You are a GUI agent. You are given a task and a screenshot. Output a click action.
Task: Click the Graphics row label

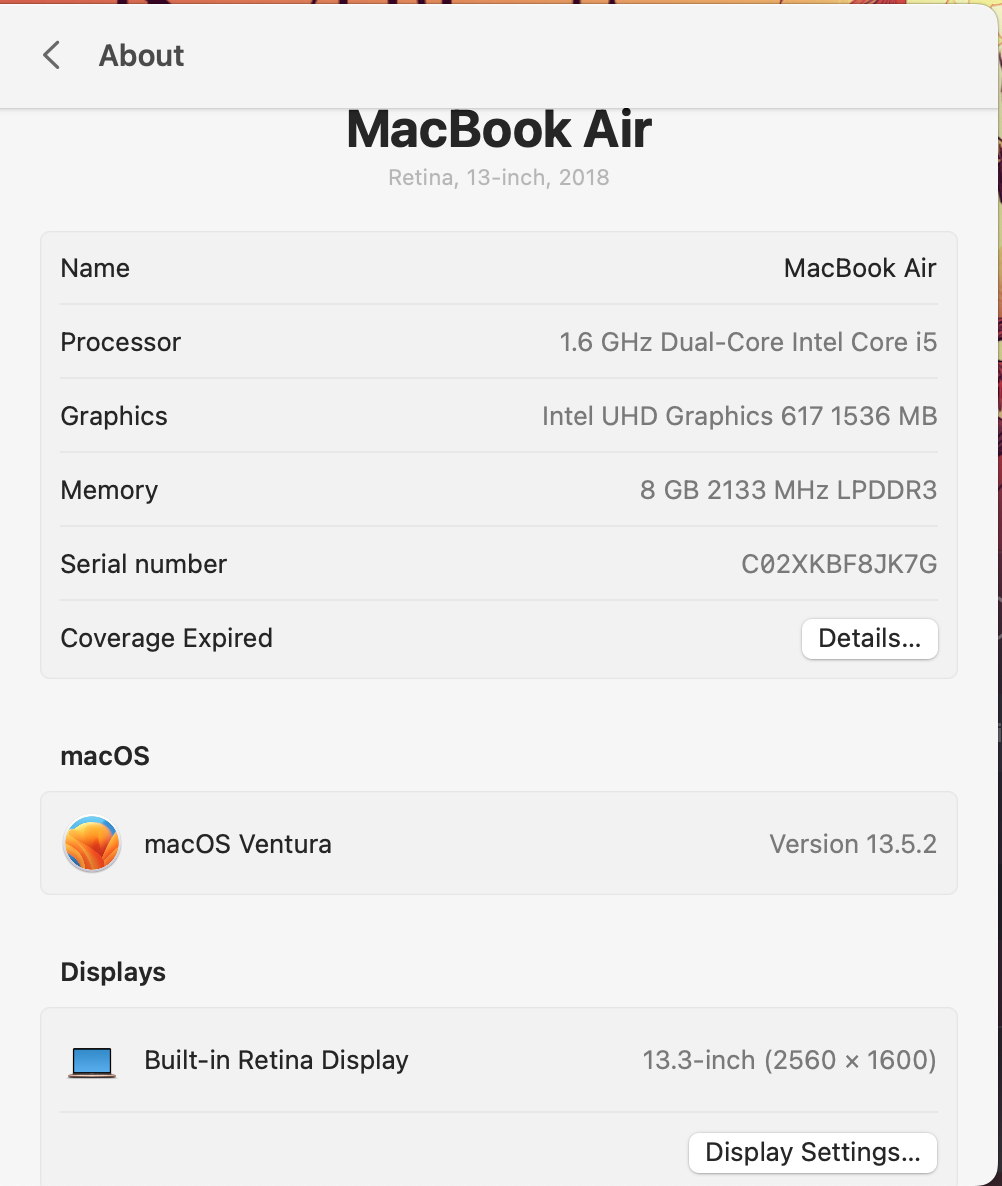coord(113,416)
